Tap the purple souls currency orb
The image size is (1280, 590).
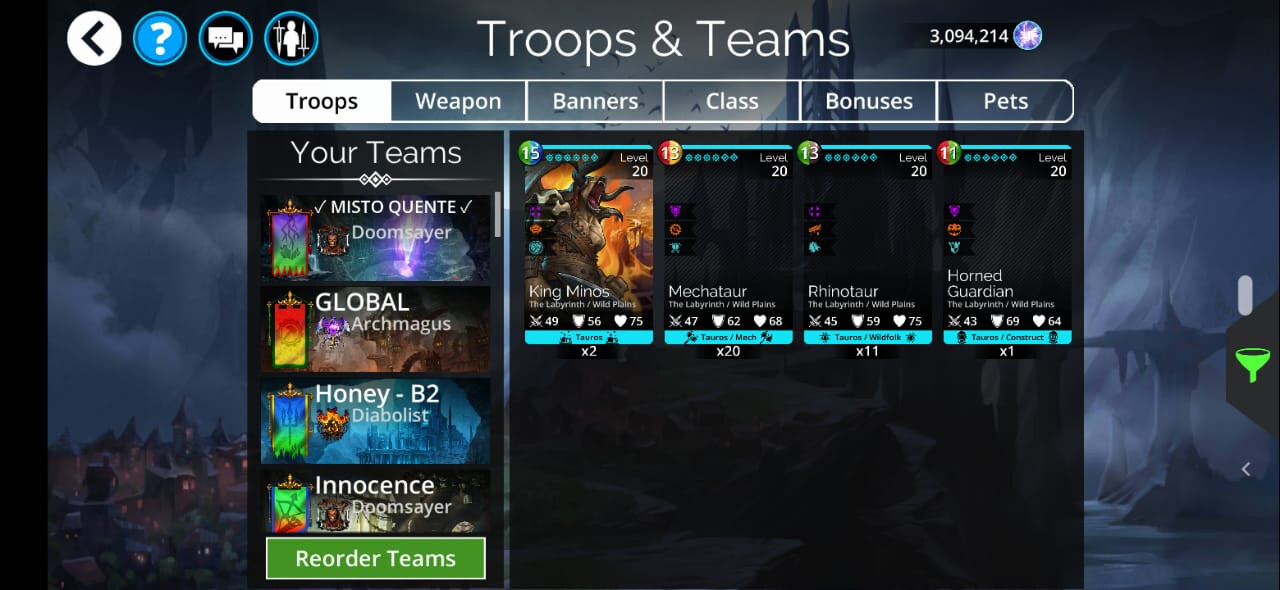click(x=1027, y=36)
